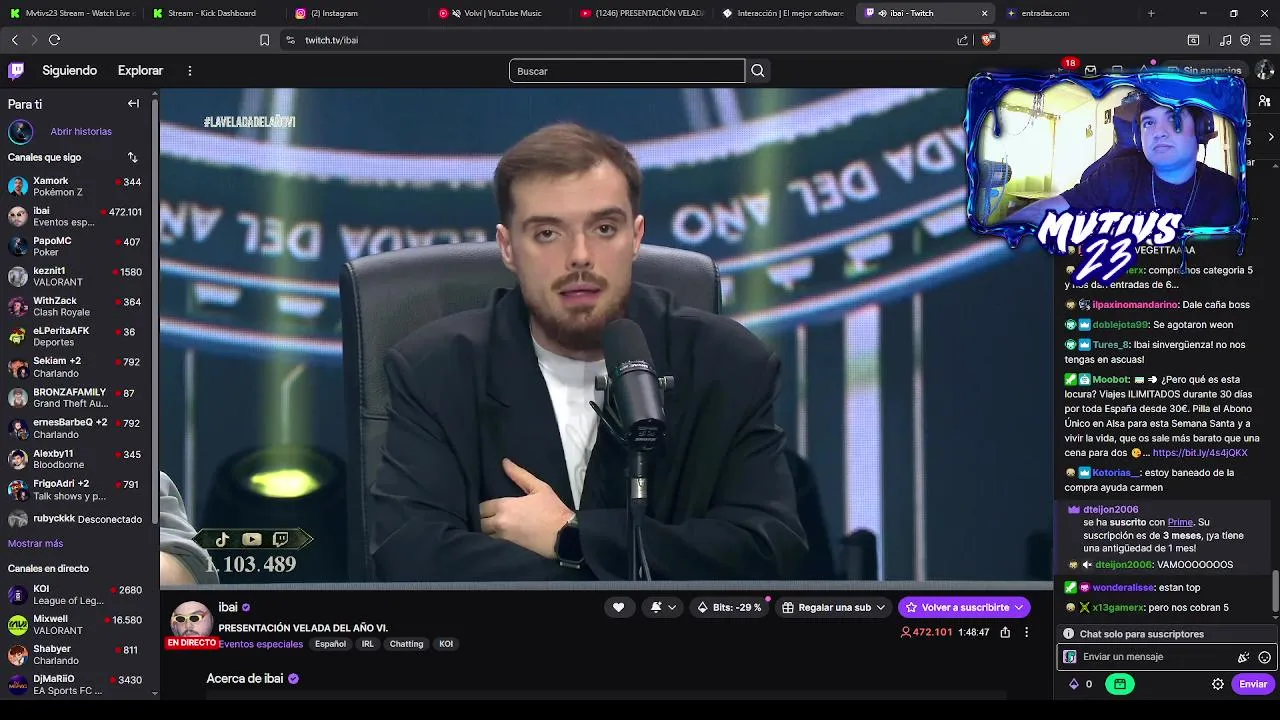This screenshot has height=720, width=1280.
Task: Click the follow heart button
Action: point(618,607)
